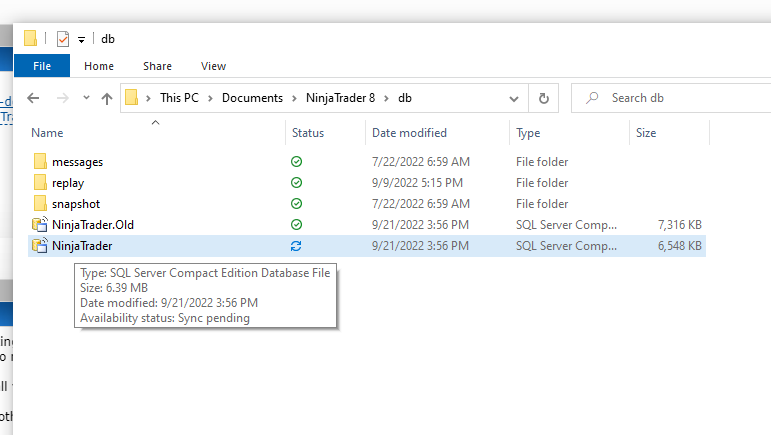Screen dimensions: 771x435
Task: Click the snapshot folder name
Action: [x=76, y=204]
